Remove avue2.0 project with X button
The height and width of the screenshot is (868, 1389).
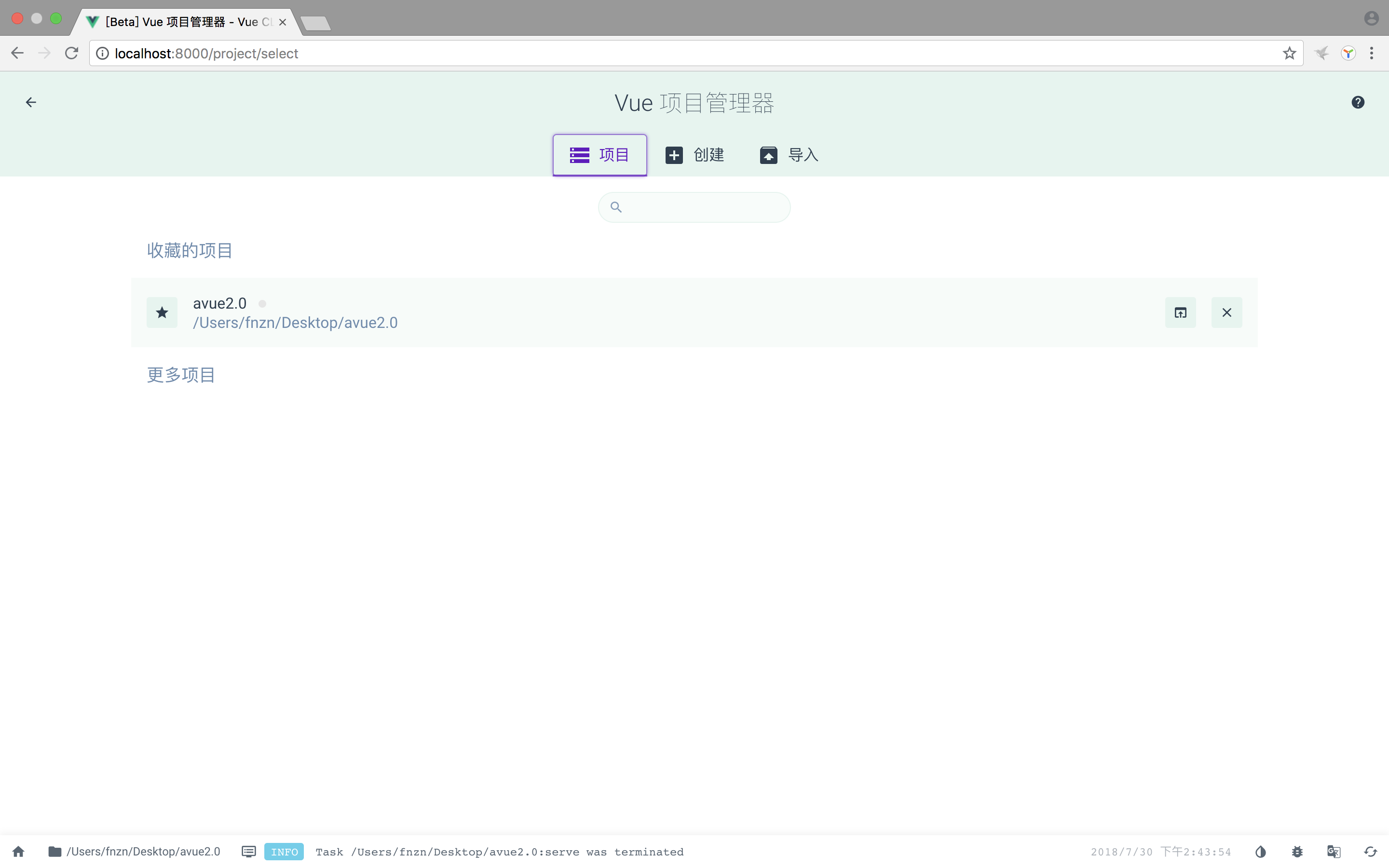coord(1226,312)
